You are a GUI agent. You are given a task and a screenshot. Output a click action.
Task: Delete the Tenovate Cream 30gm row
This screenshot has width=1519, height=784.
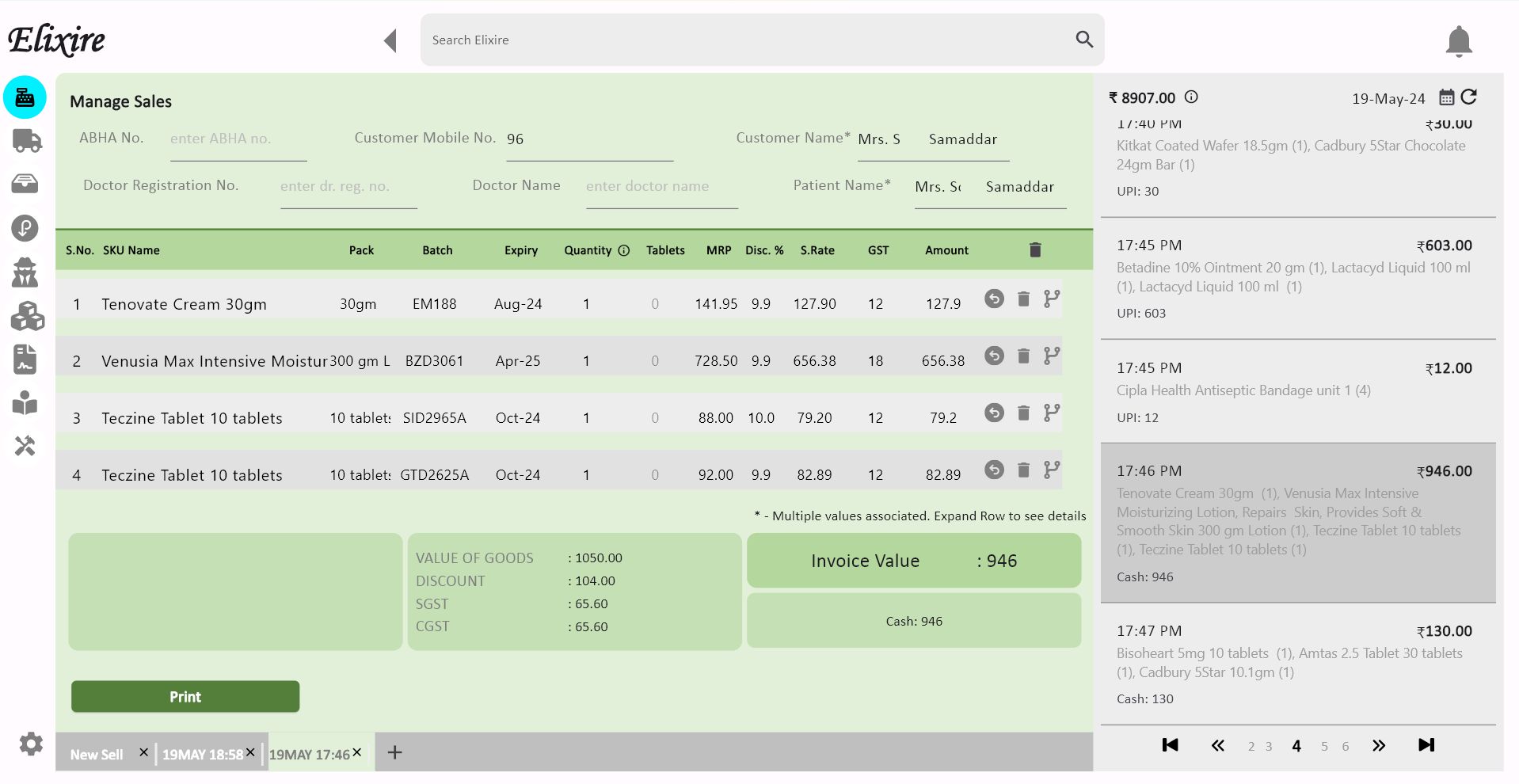(1023, 299)
